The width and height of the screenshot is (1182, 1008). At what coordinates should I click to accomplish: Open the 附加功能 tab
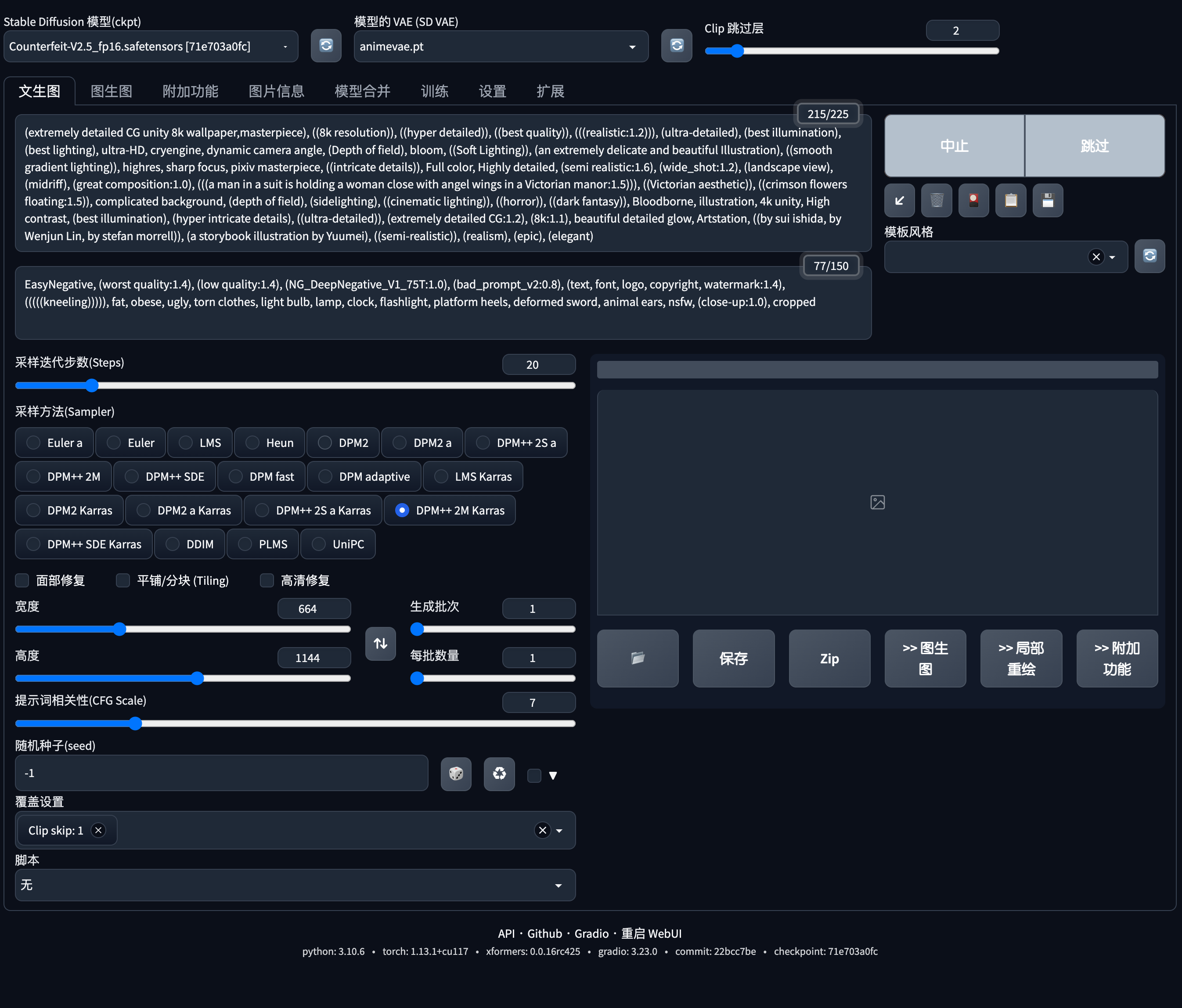coord(190,91)
